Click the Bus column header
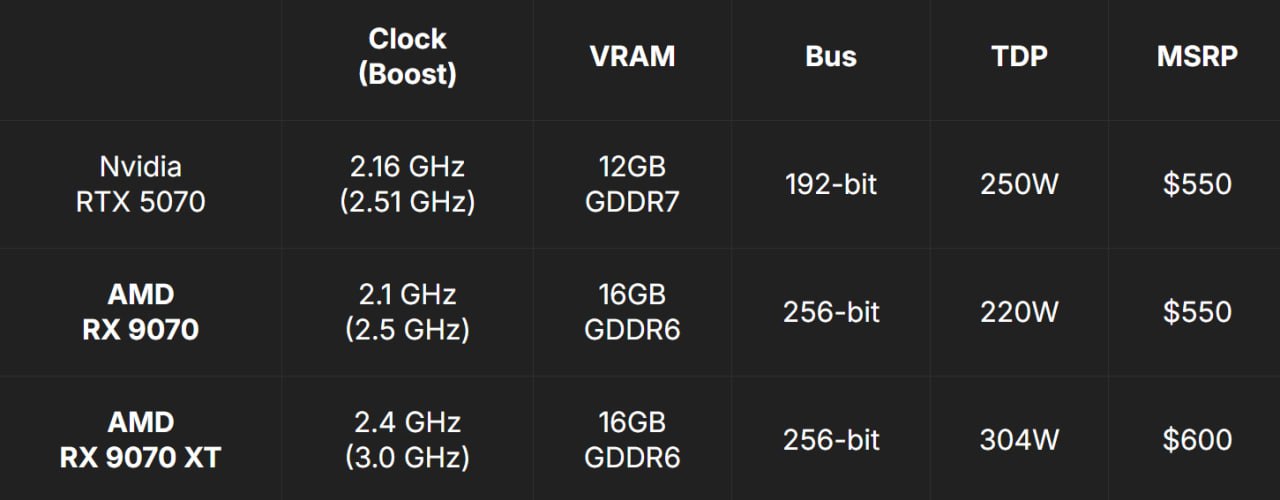 point(831,57)
